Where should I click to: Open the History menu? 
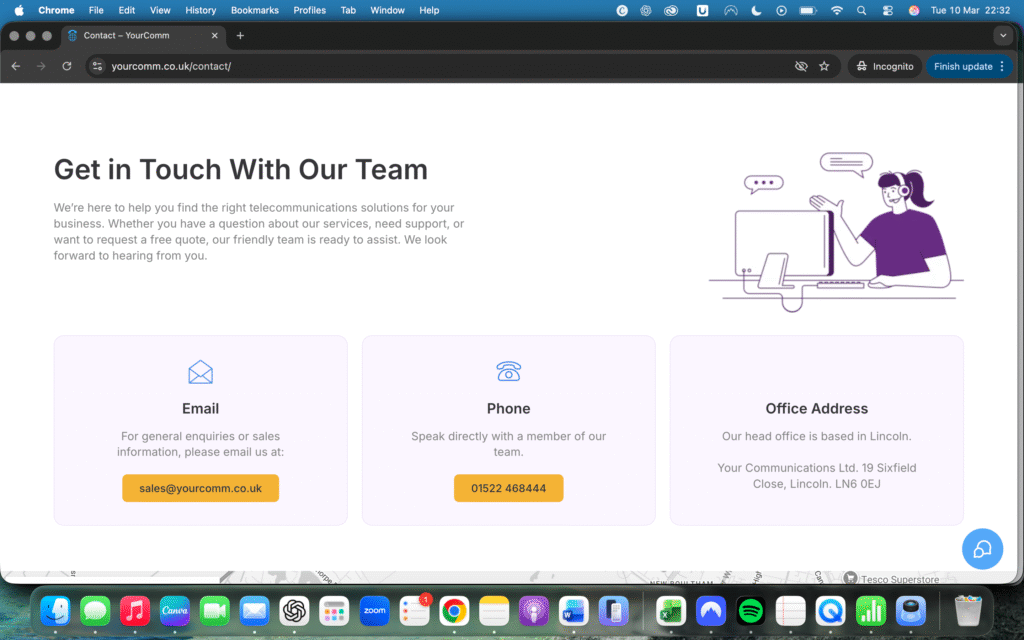(x=200, y=10)
